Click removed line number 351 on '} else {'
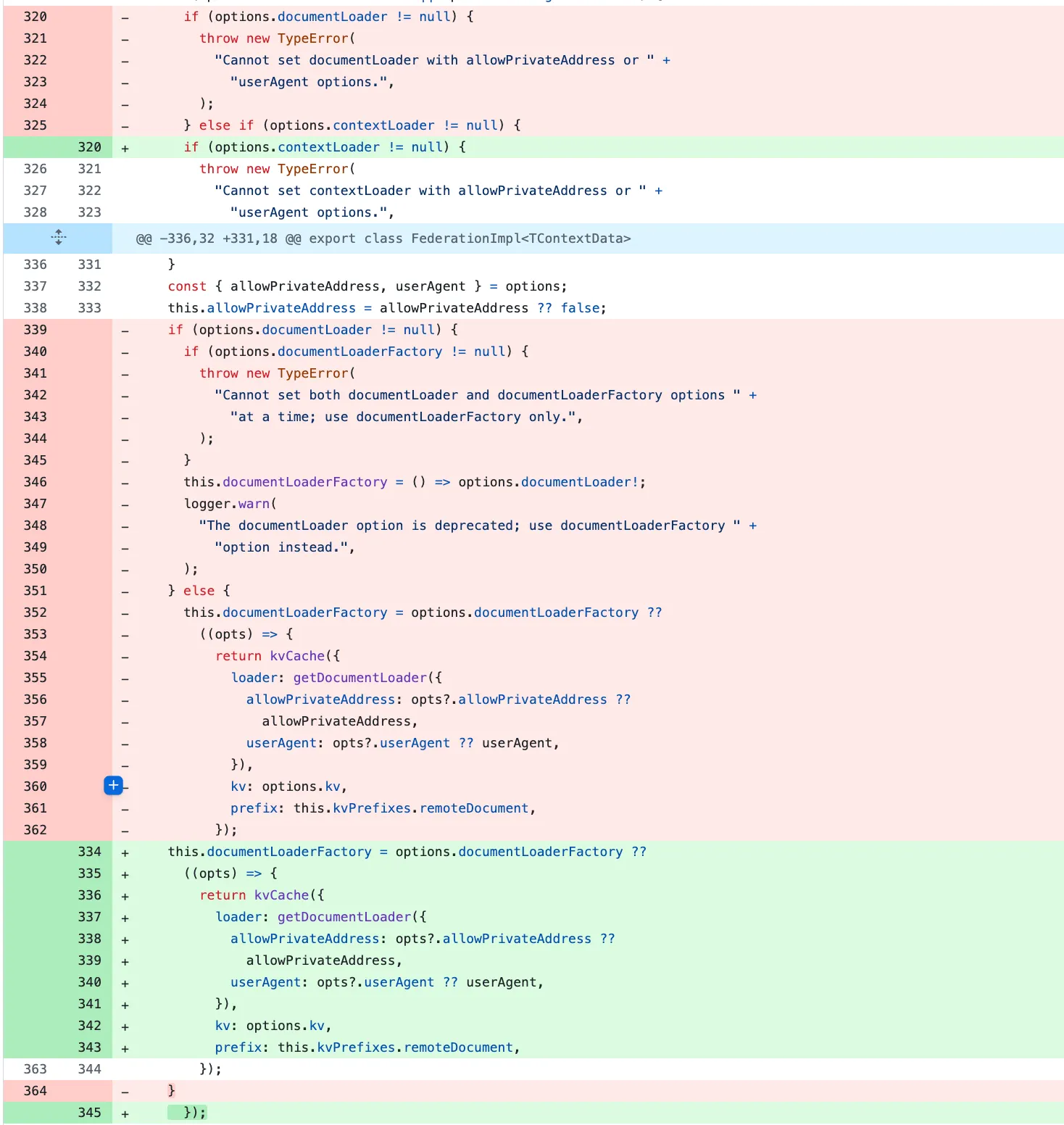Viewport: 1064px width, 1125px height. [x=35, y=591]
